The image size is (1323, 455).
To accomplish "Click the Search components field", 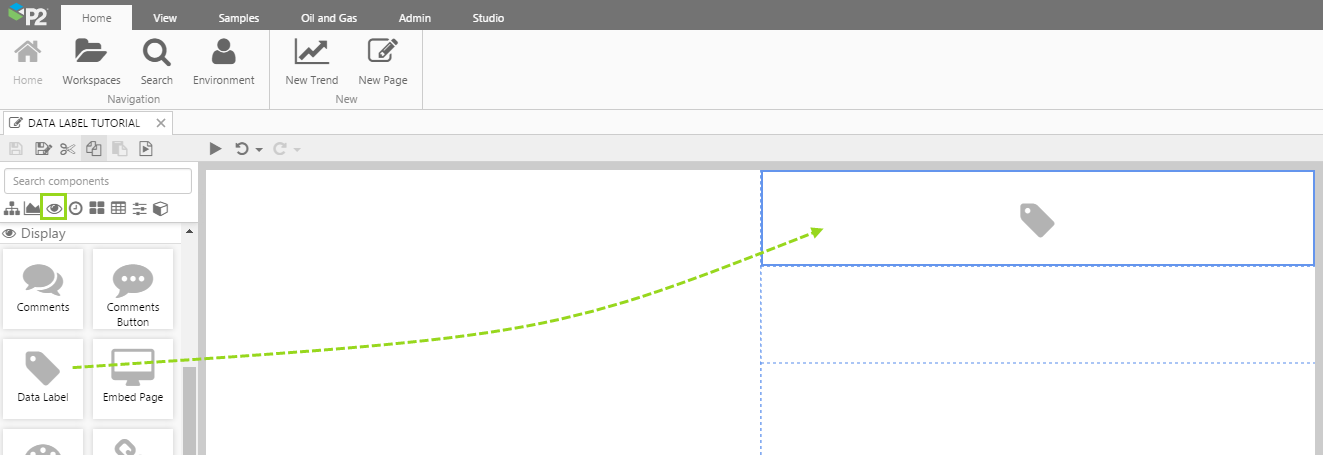I will click(98, 181).
